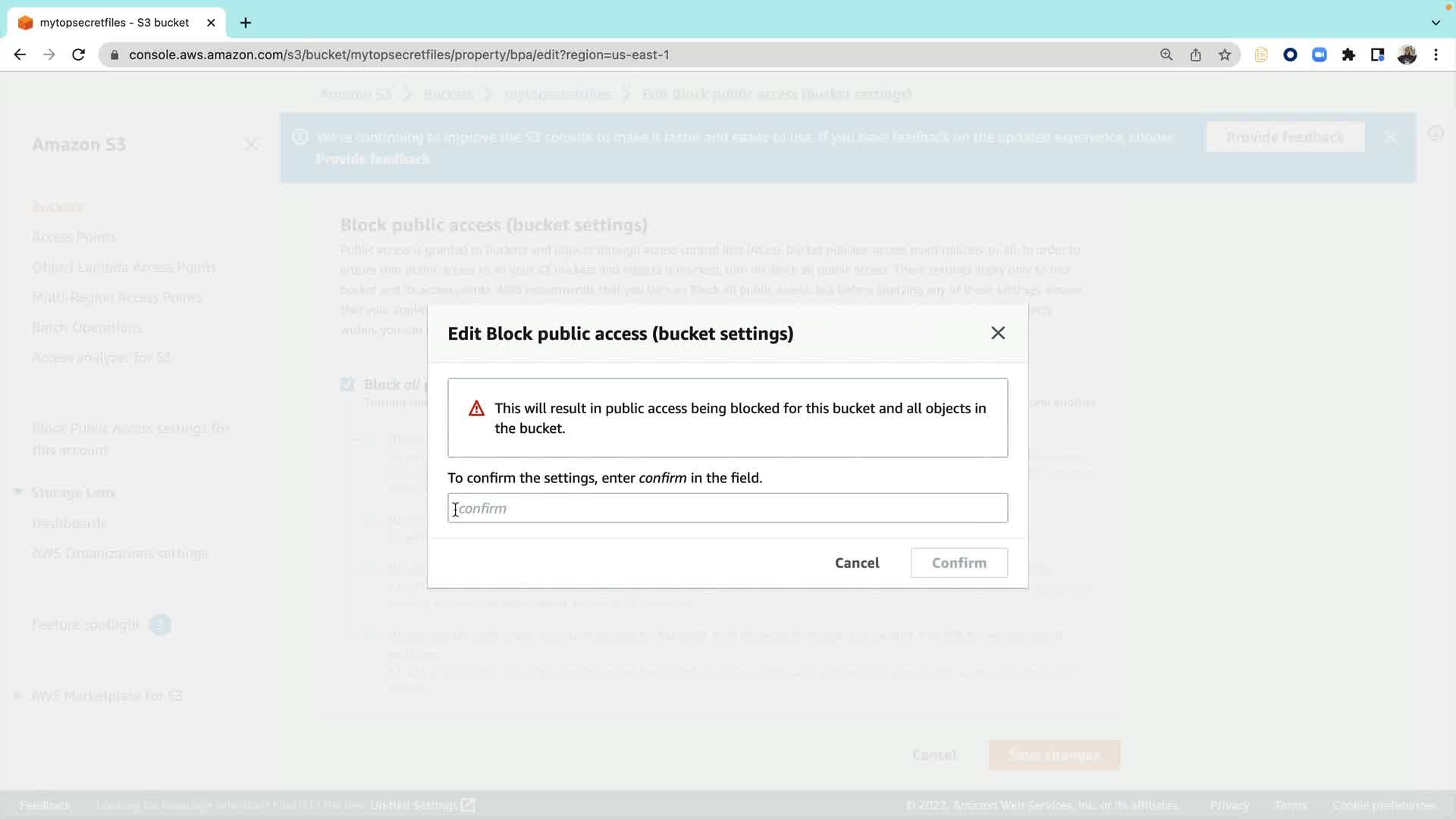Go back with browser back arrow
Viewport: 1456px width, 819px height.
tap(20, 55)
